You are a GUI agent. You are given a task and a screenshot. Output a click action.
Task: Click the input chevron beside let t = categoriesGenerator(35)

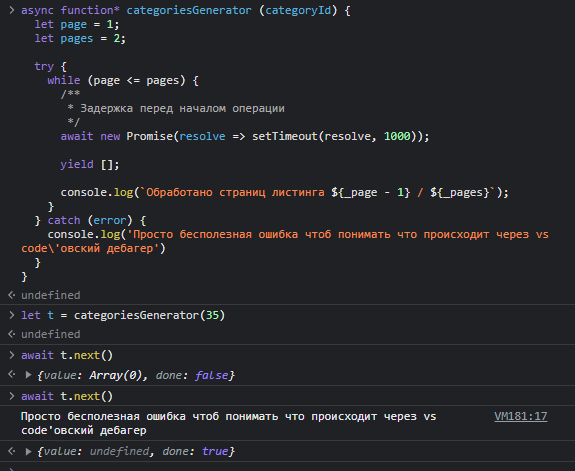click(11, 315)
